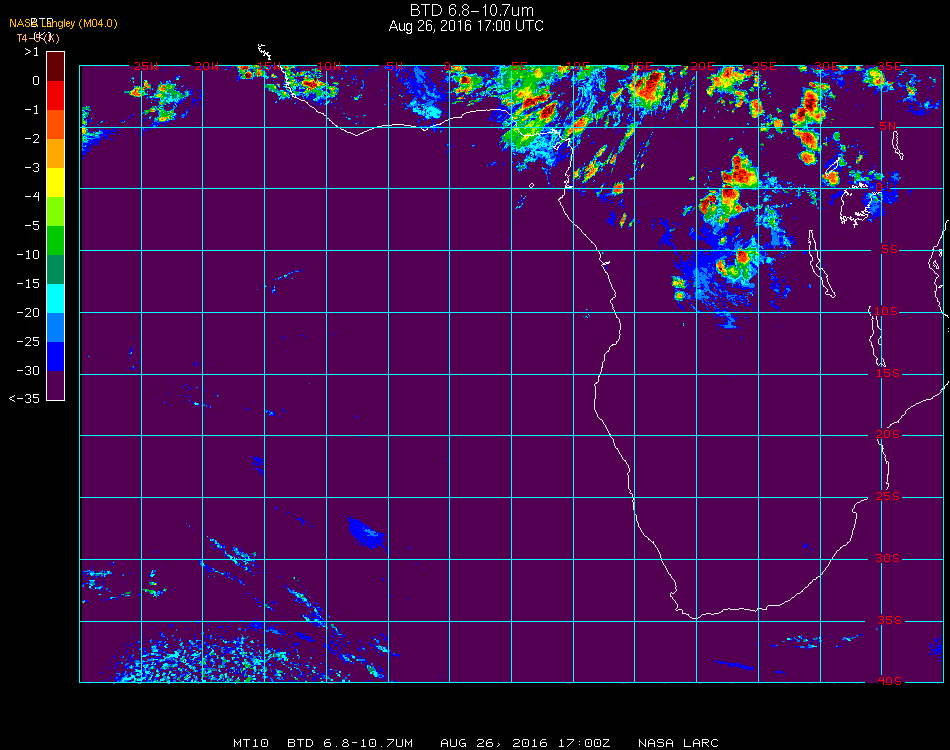Click the '-10' legend value
The width and height of the screenshot is (950, 750).
click(28, 254)
